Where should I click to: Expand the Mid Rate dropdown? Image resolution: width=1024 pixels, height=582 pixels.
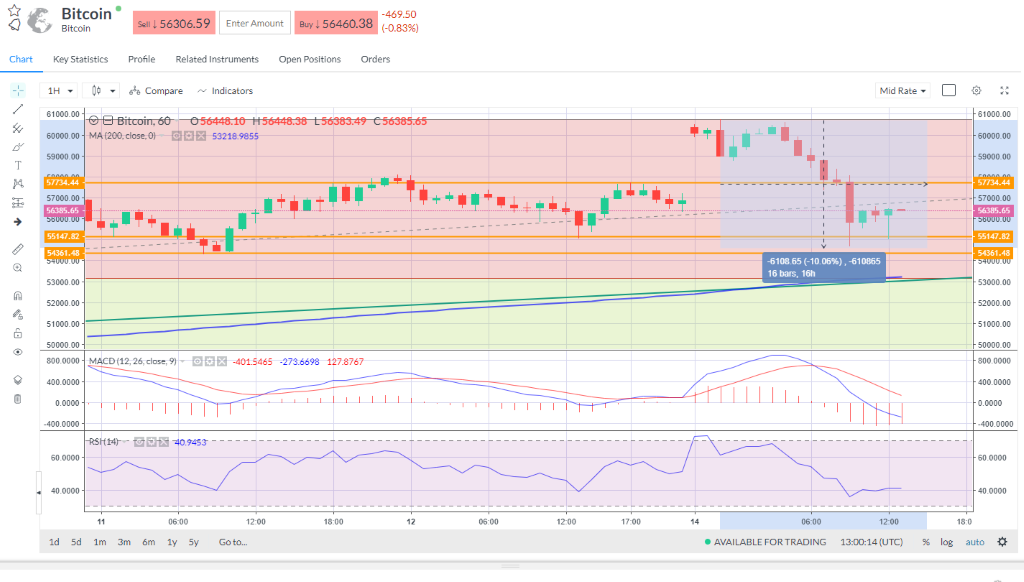[902, 90]
